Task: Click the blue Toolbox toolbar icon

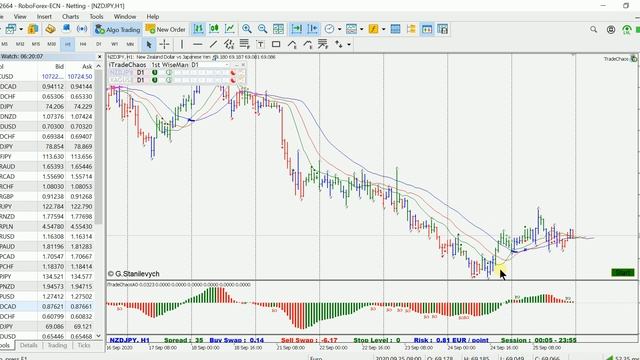Action: (66, 29)
